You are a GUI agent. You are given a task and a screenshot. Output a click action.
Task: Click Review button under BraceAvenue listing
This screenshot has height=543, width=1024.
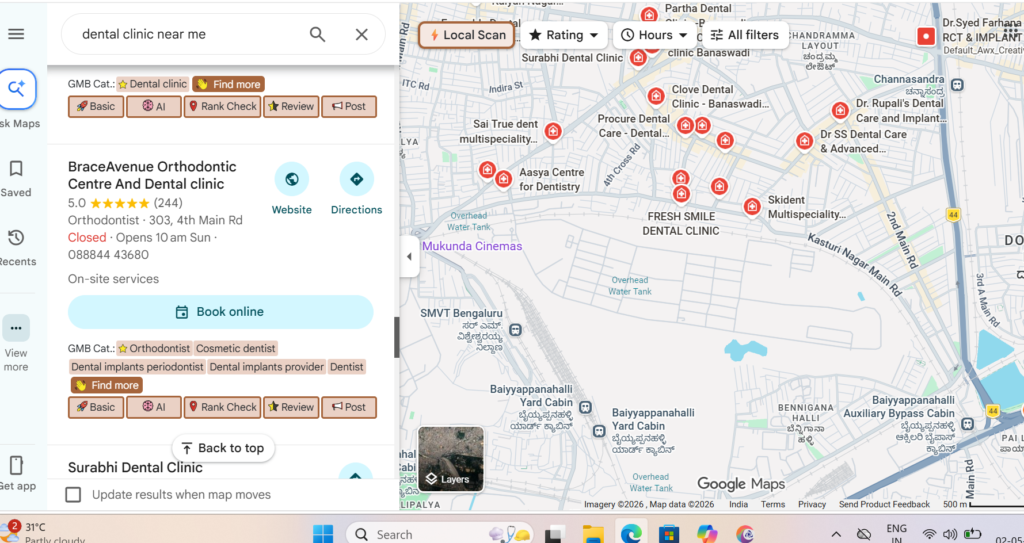point(291,407)
